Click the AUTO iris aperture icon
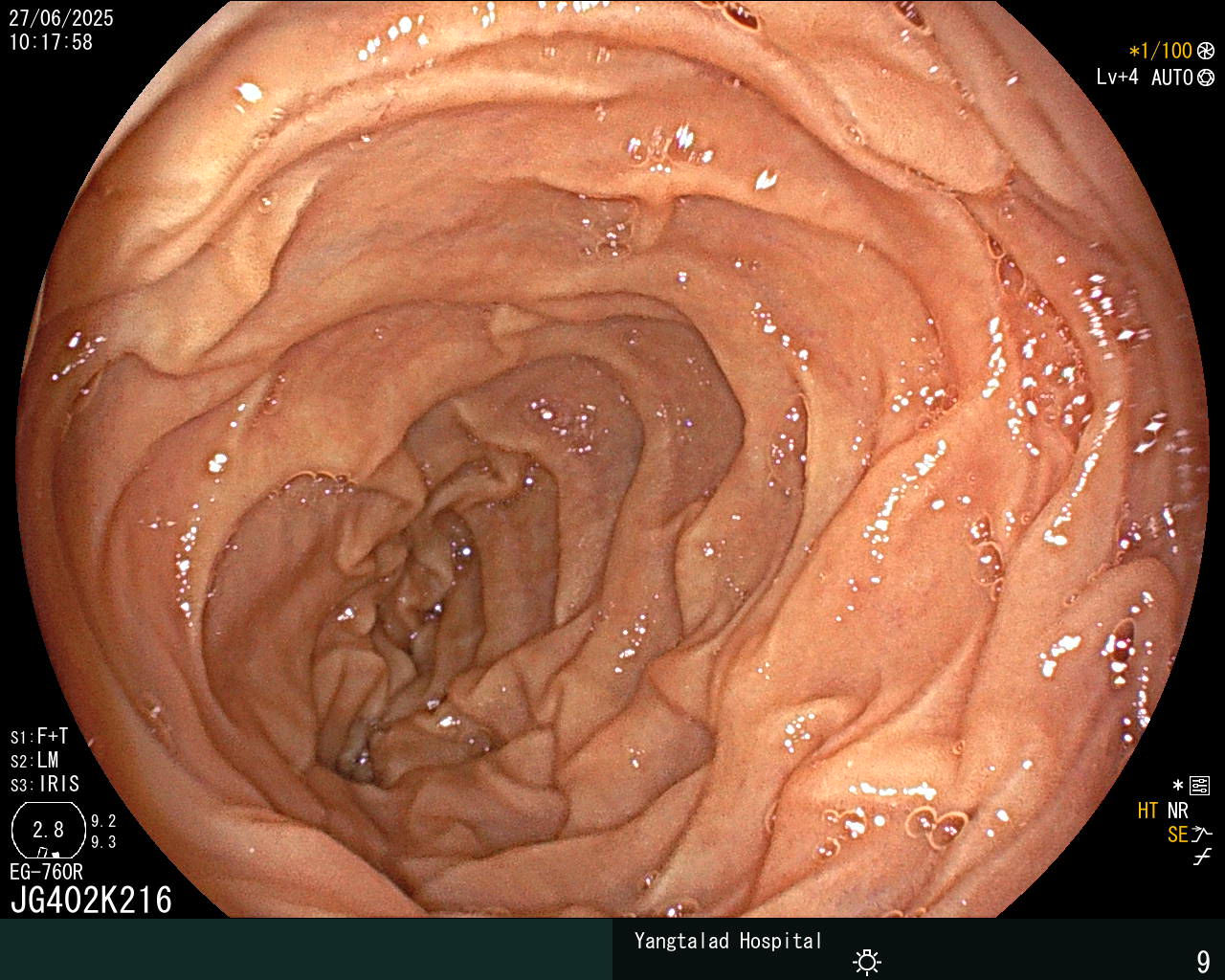This screenshot has width=1225, height=980. (1206, 78)
